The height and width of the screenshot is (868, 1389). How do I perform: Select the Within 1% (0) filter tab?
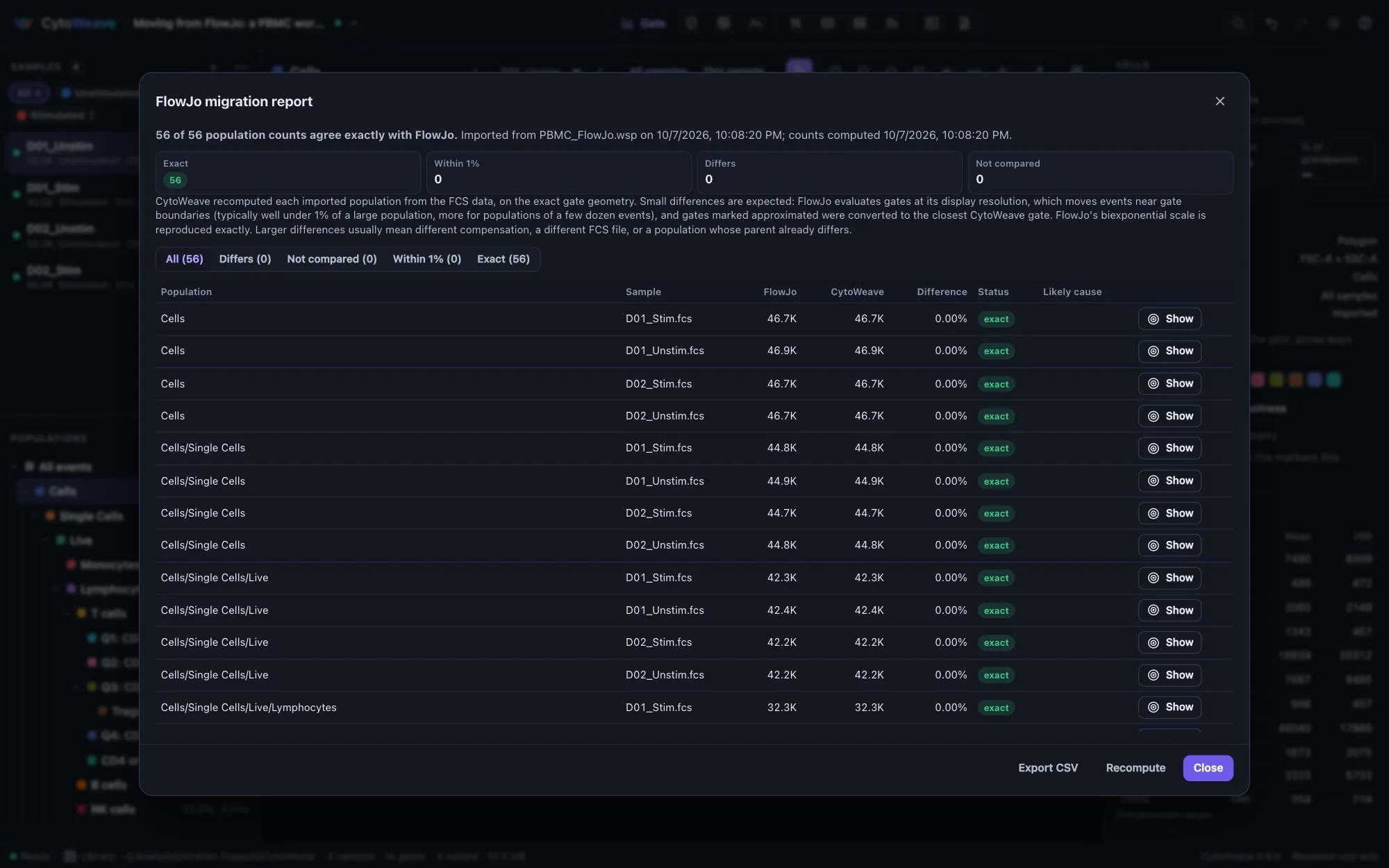tap(427, 259)
